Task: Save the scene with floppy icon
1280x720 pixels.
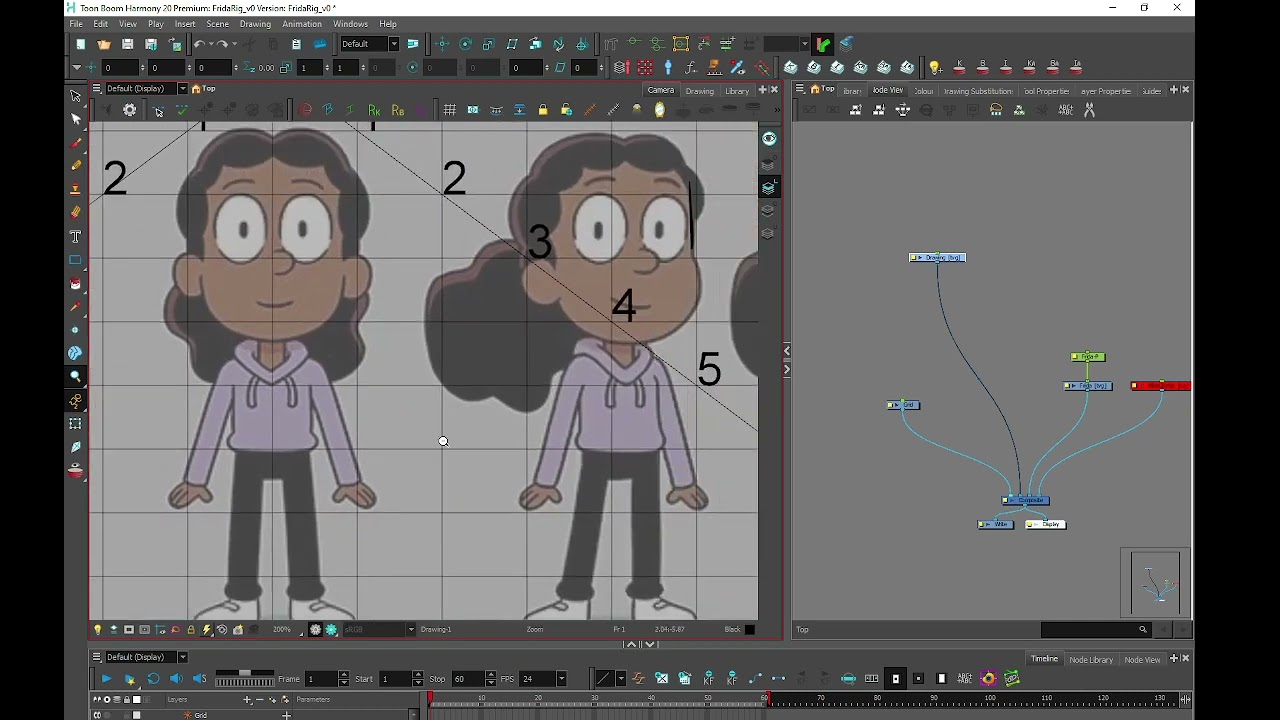Action: coord(127,44)
